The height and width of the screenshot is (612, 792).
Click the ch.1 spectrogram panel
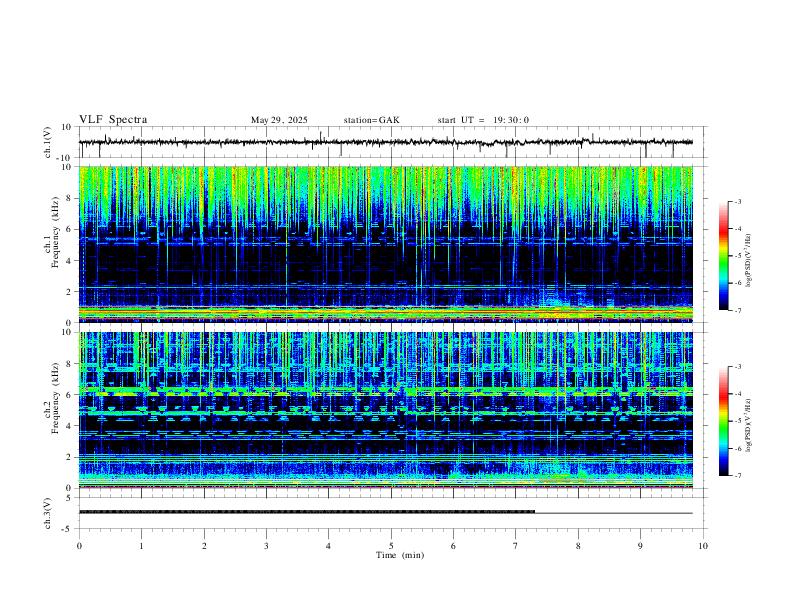point(385,244)
